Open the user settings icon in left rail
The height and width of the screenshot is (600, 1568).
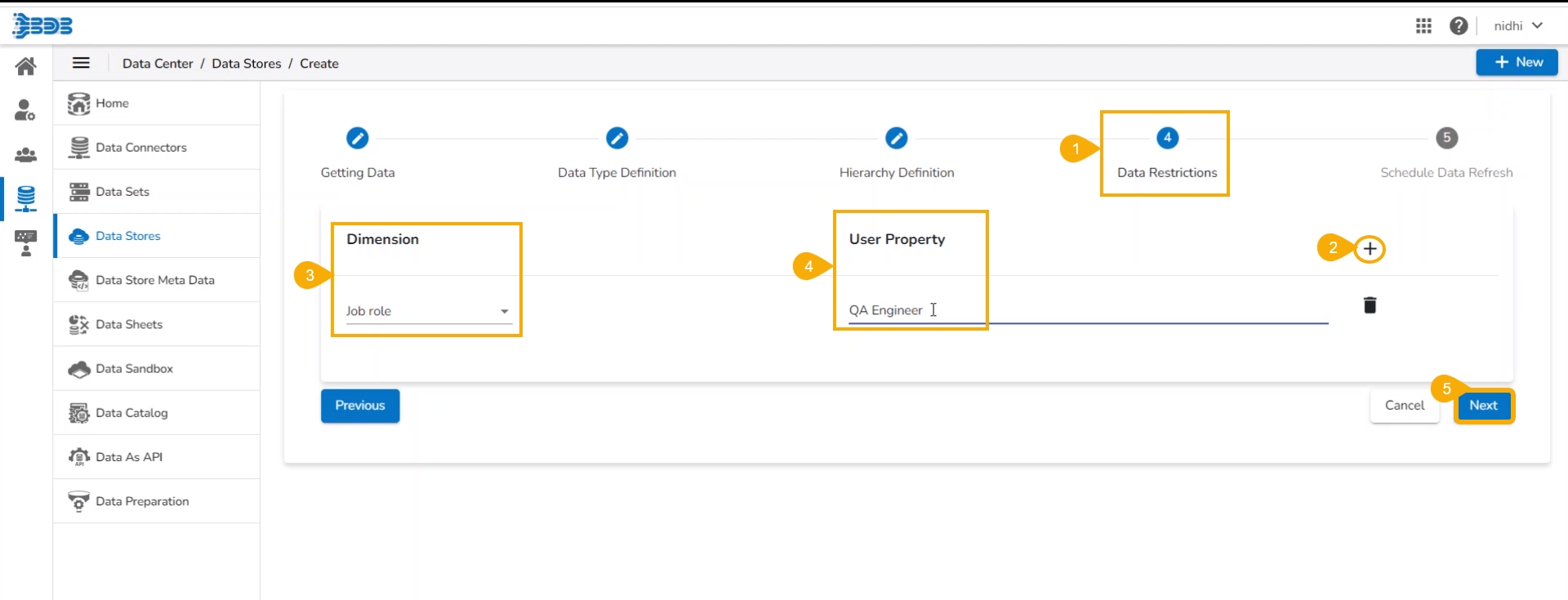pos(25,110)
